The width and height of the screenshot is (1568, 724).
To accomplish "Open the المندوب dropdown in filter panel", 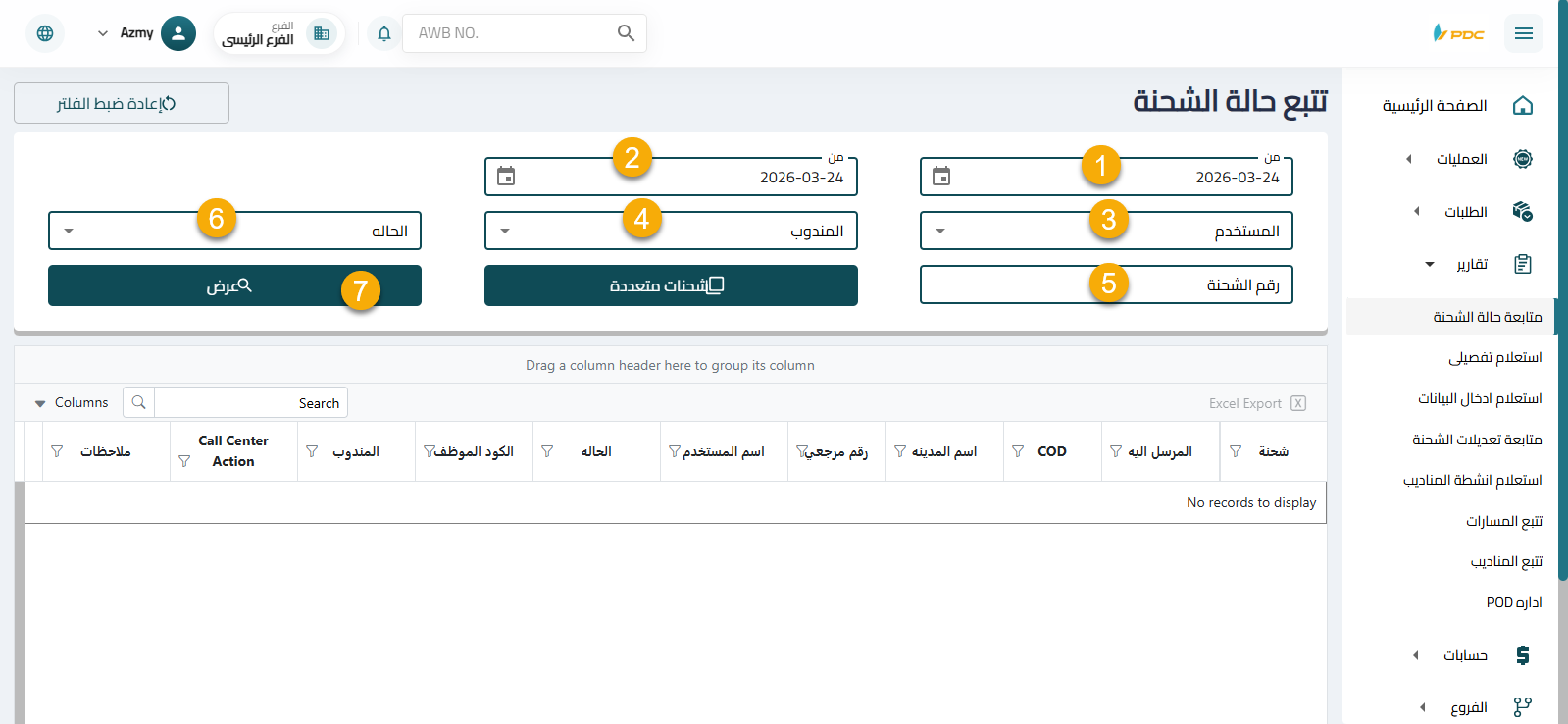I will coord(671,231).
